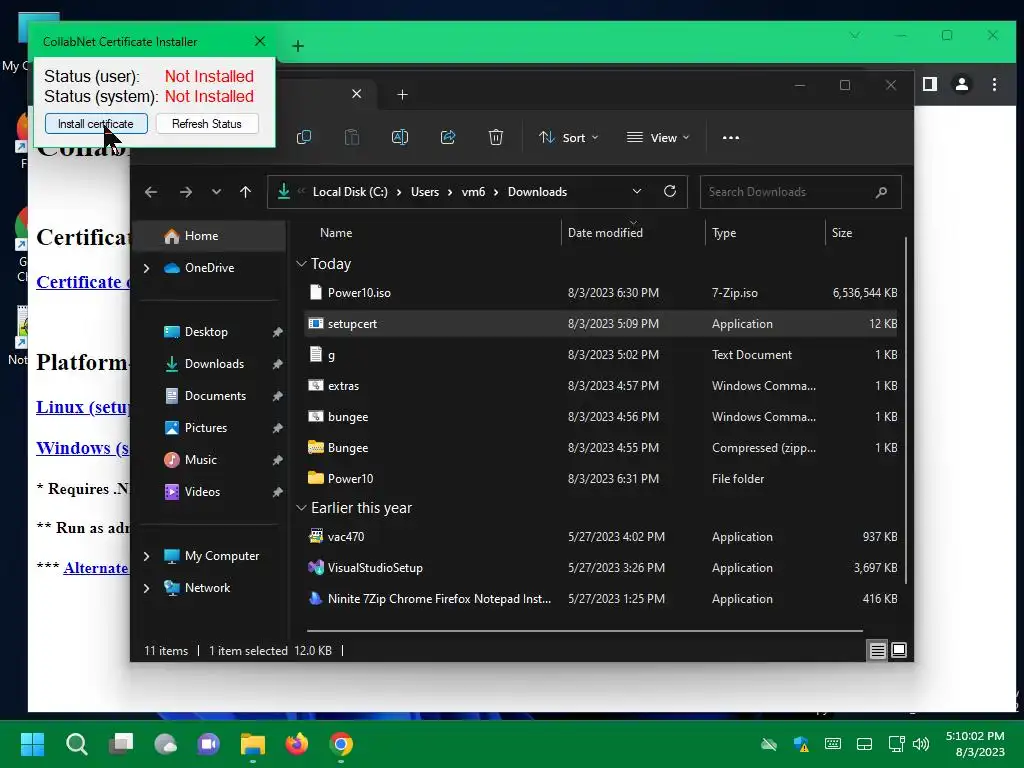Viewport: 1024px width, 768px height.
Task: Go forward with the Explorer forward arrow
Action: coord(186,192)
